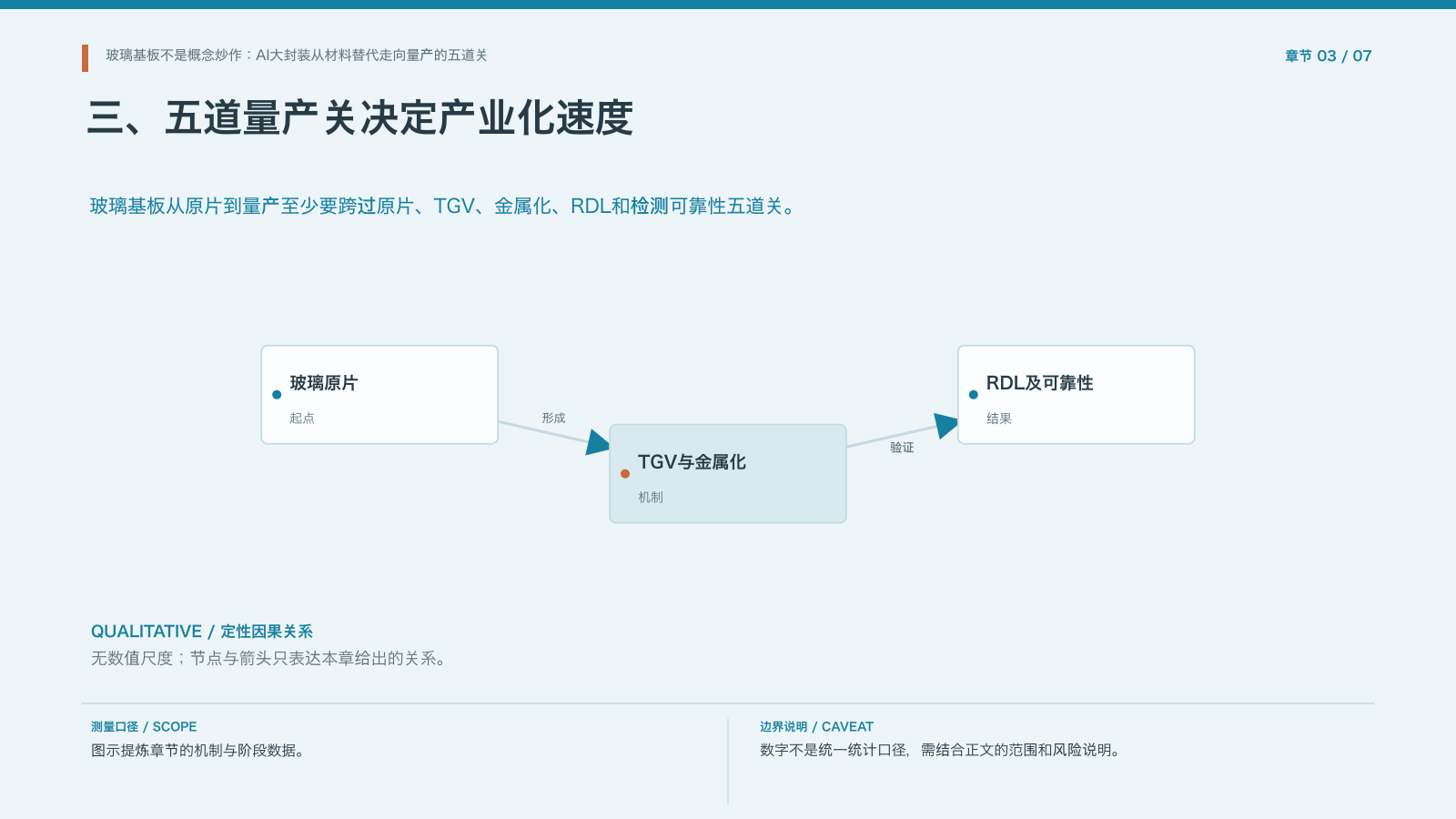
Task: Click the subtitle sentence starting 玻璃基板从原片到量产
Action: pyautogui.click(x=444, y=207)
